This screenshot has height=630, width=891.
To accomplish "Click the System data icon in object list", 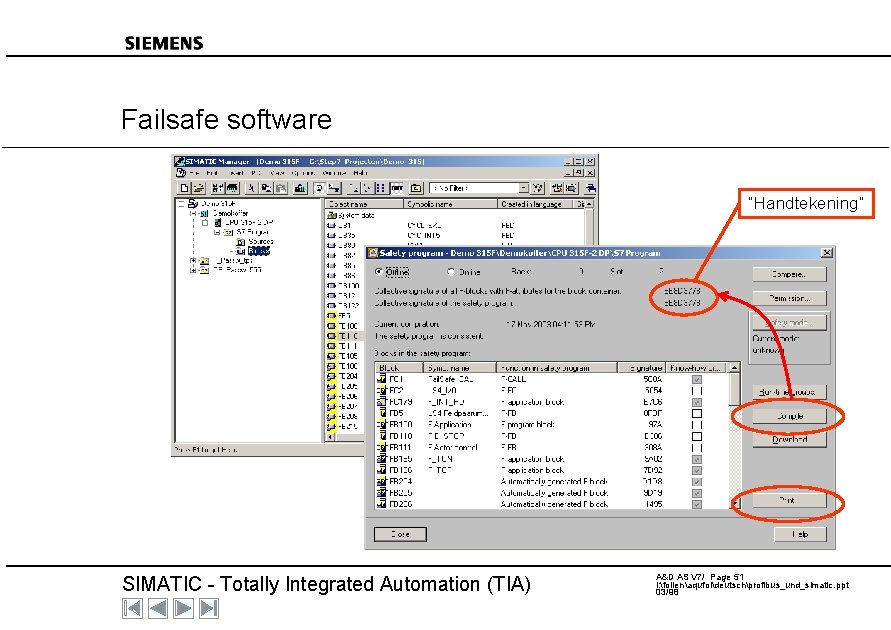I will pyautogui.click(x=332, y=215).
